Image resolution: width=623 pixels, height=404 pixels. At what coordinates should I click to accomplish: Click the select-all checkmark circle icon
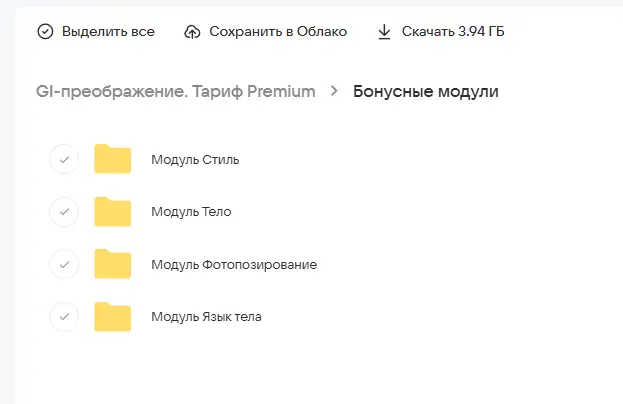pyautogui.click(x=45, y=32)
